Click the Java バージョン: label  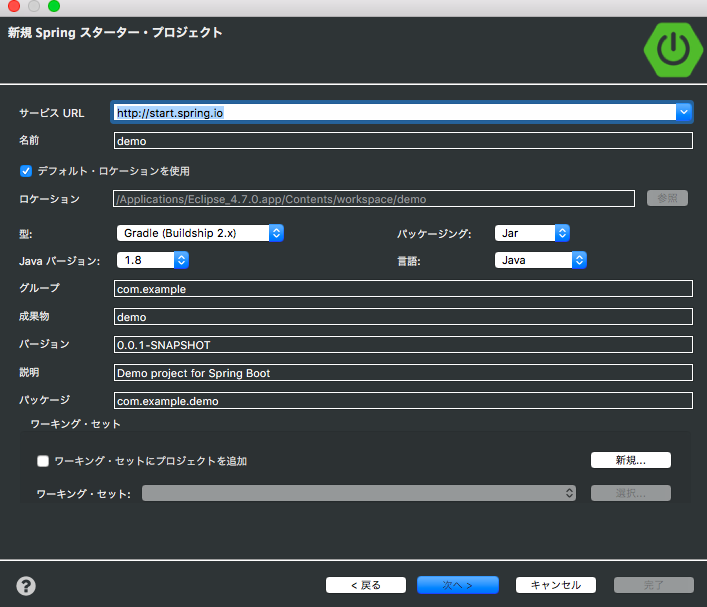pos(60,261)
